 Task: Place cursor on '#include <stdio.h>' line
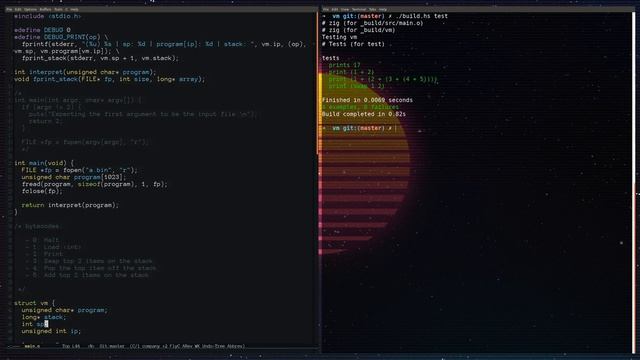tap(47, 16)
